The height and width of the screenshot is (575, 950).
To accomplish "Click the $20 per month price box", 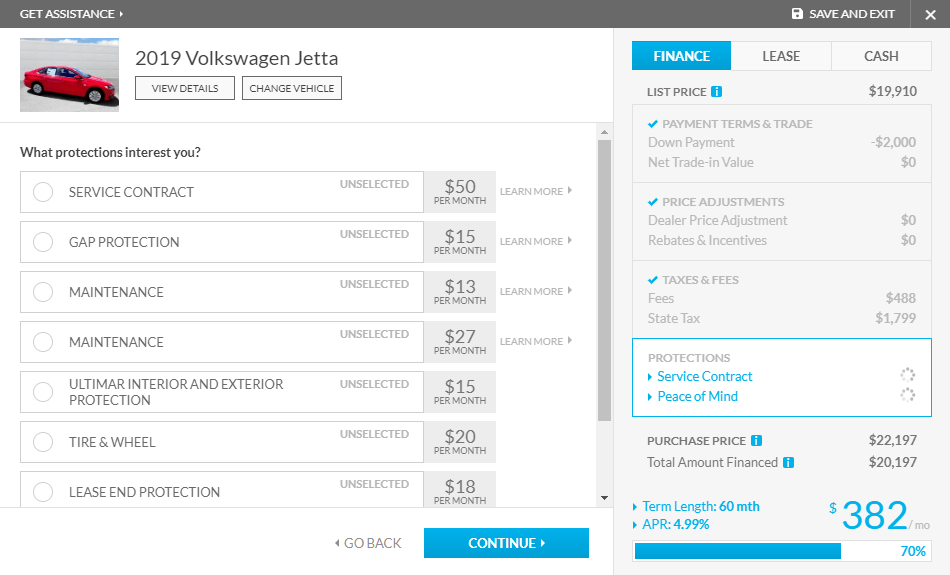I will [x=460, y=442].
